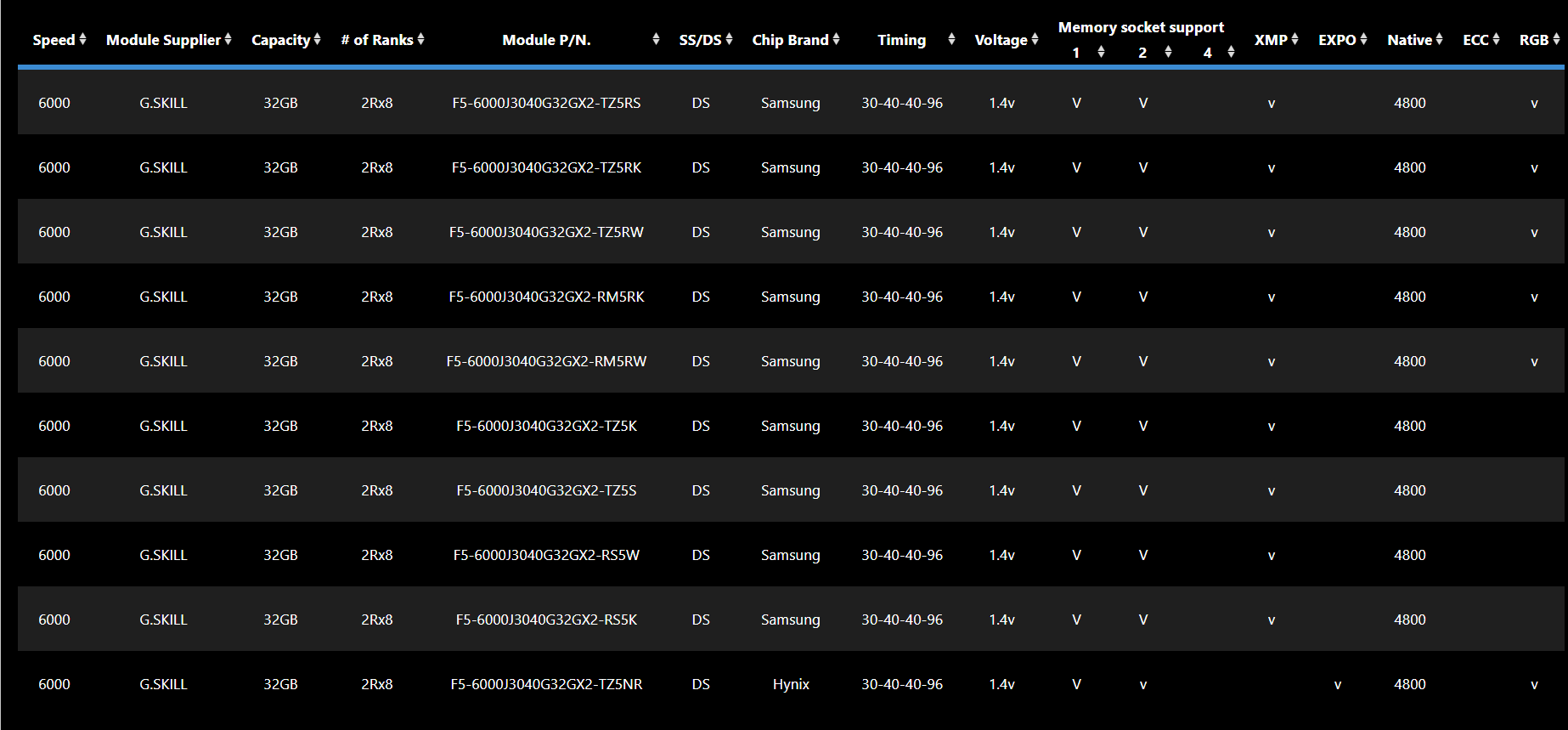1568x730 pixels.
Task: Click Samsung in the RS5K row
Action: [x=791, y=620]
